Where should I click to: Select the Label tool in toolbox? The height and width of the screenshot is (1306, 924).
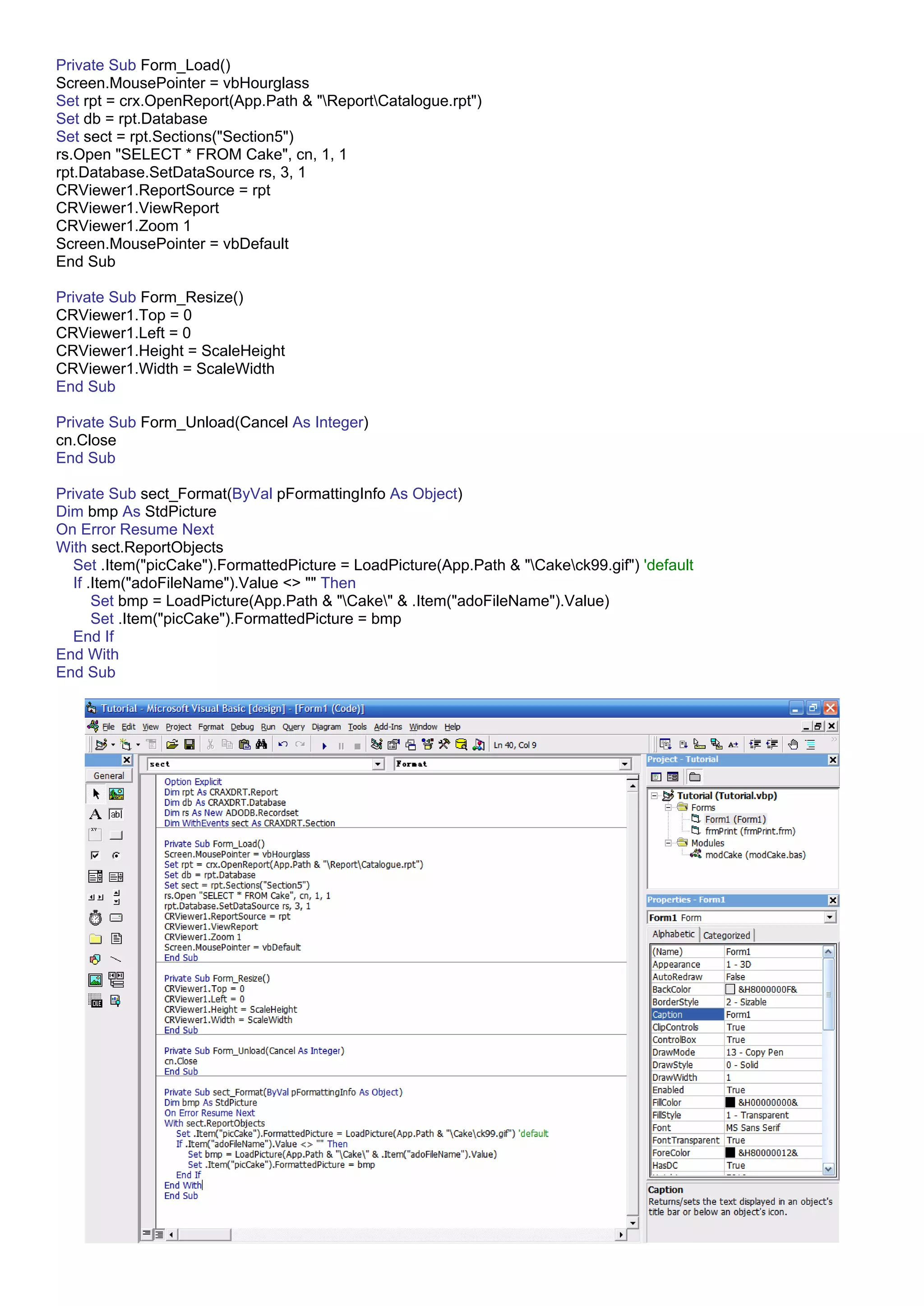click(x=96, y=814)
